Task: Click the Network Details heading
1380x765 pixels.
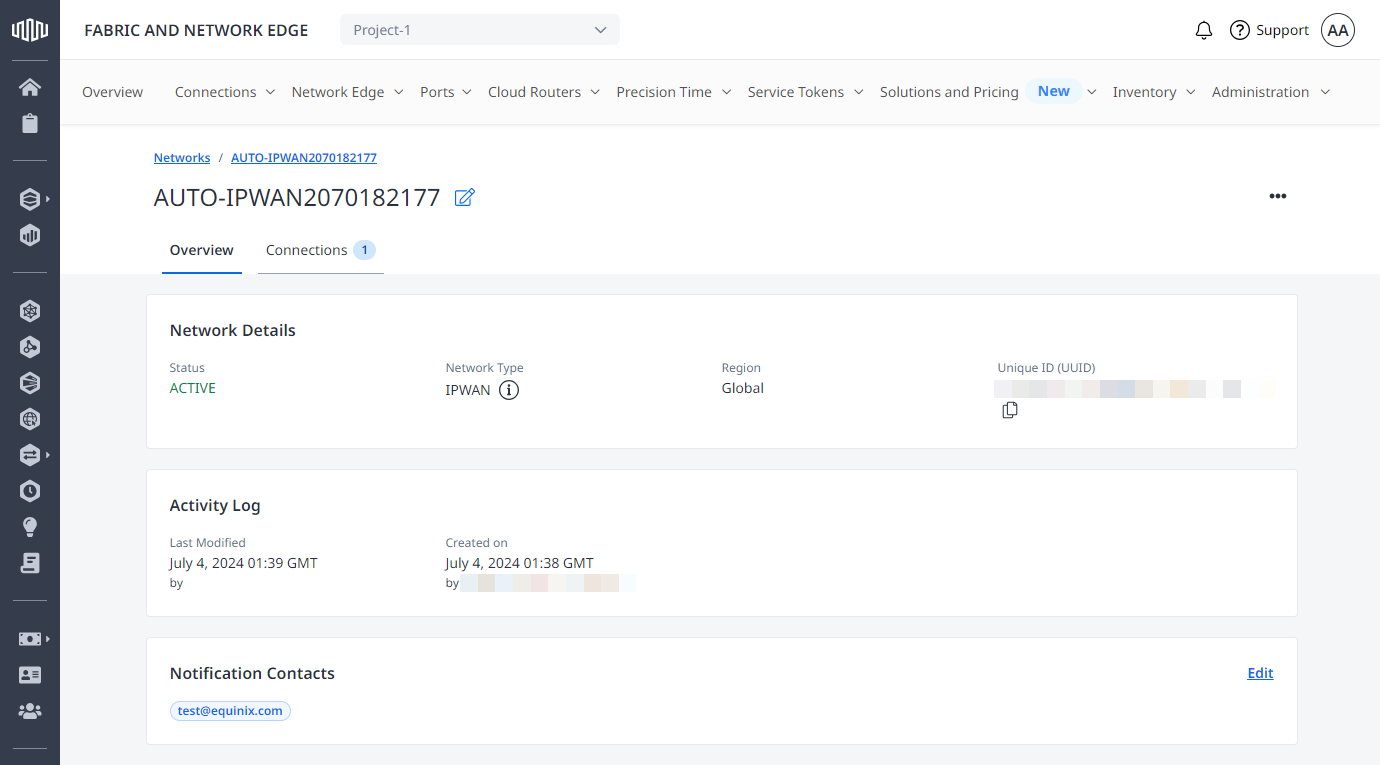Action: pos(233,330)
